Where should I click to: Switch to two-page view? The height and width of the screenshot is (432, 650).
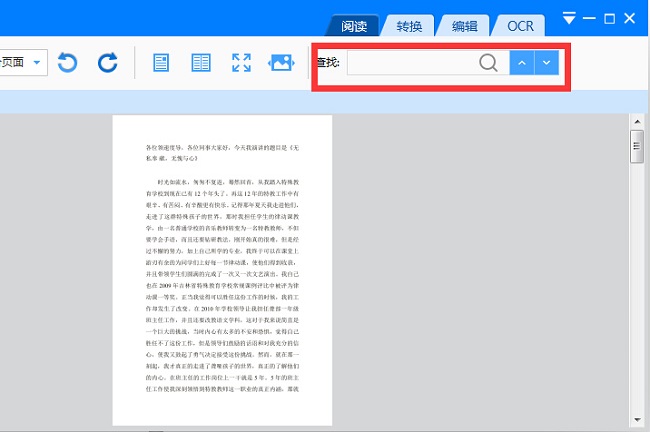point(201,63)
